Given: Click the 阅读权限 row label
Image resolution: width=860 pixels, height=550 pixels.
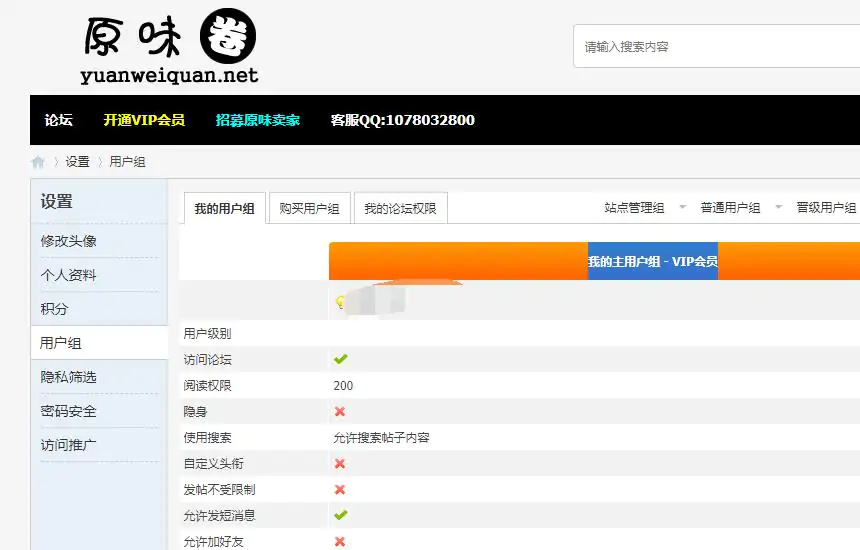Looking at the screenshot, I should [207, 385].
